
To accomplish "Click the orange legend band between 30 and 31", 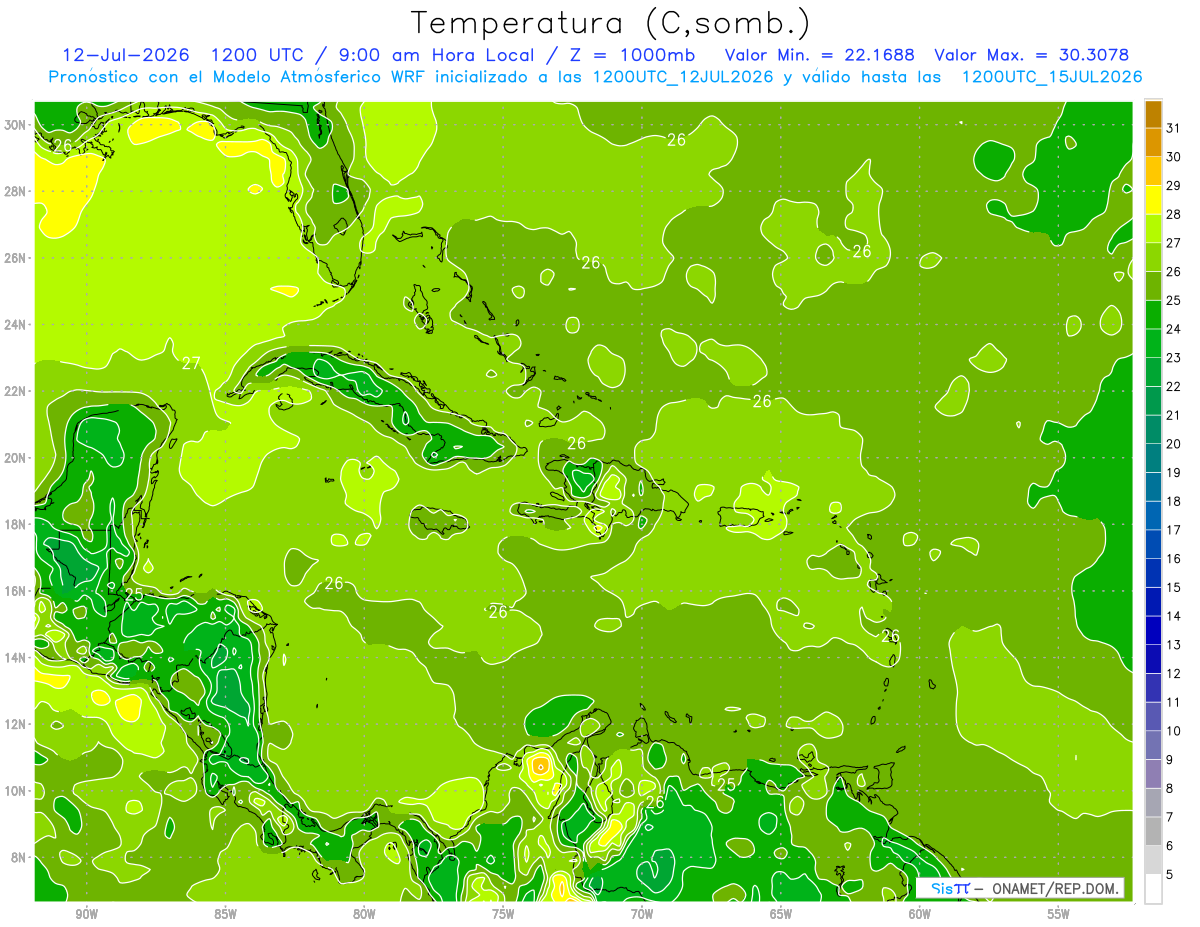I will pos(1153,142).
